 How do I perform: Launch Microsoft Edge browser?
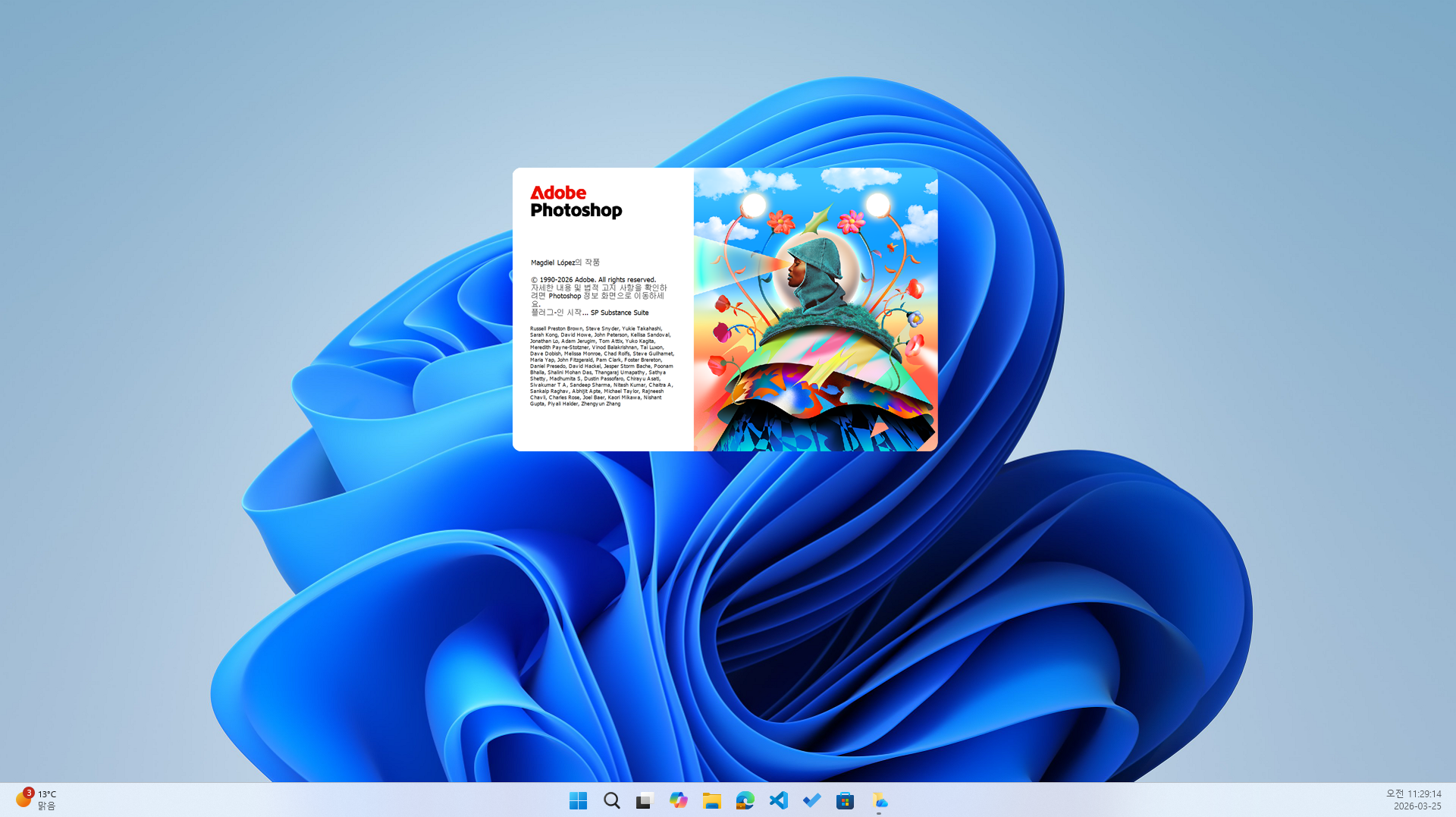click(745, 800)
